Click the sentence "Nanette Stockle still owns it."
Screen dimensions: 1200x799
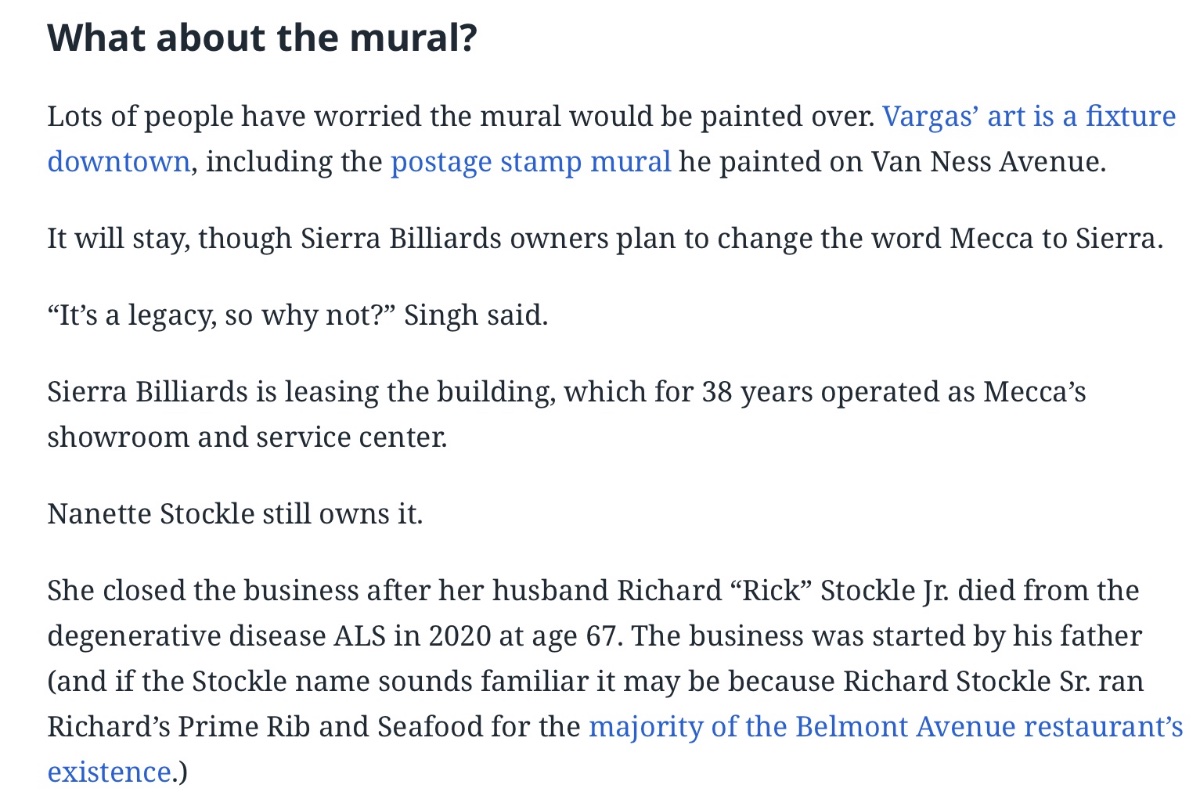point(235,515)
